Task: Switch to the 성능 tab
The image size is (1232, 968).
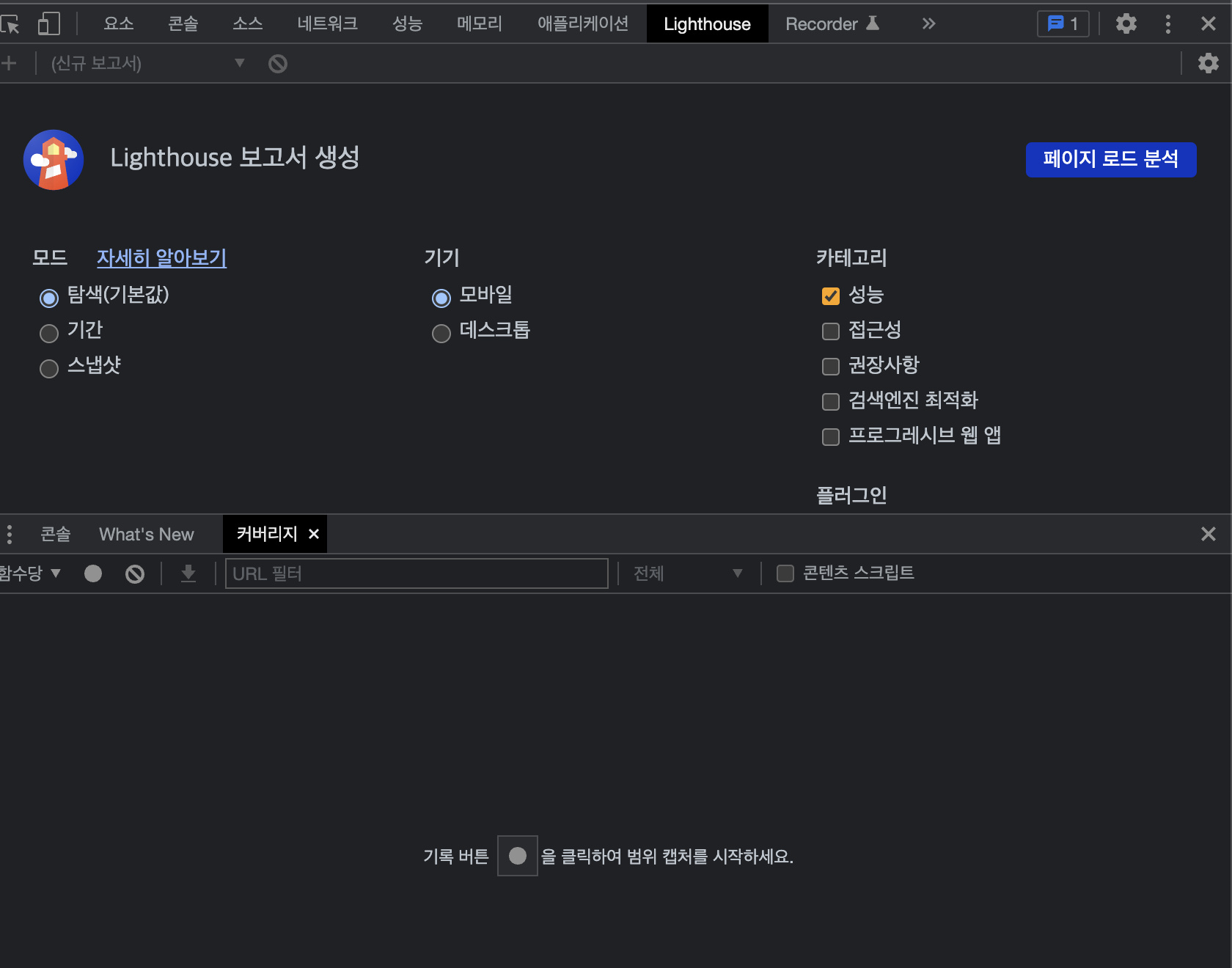Action: pyautogui.click(x=408, y=24)
